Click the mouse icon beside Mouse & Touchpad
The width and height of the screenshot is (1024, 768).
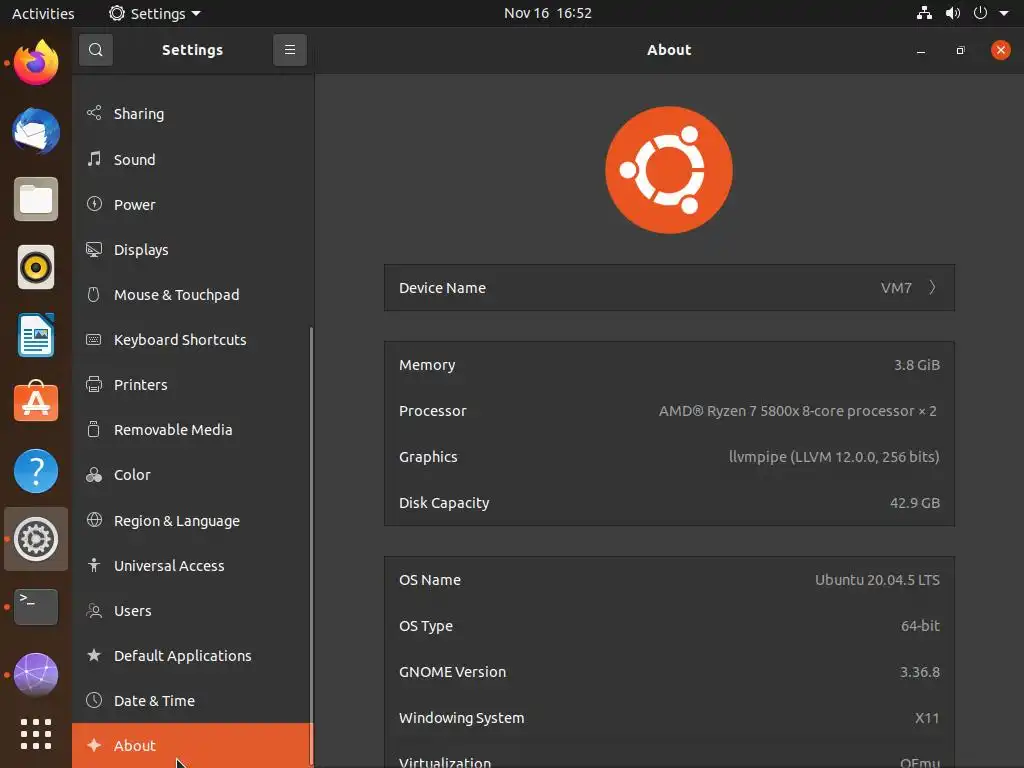click(x=94, y=295)
